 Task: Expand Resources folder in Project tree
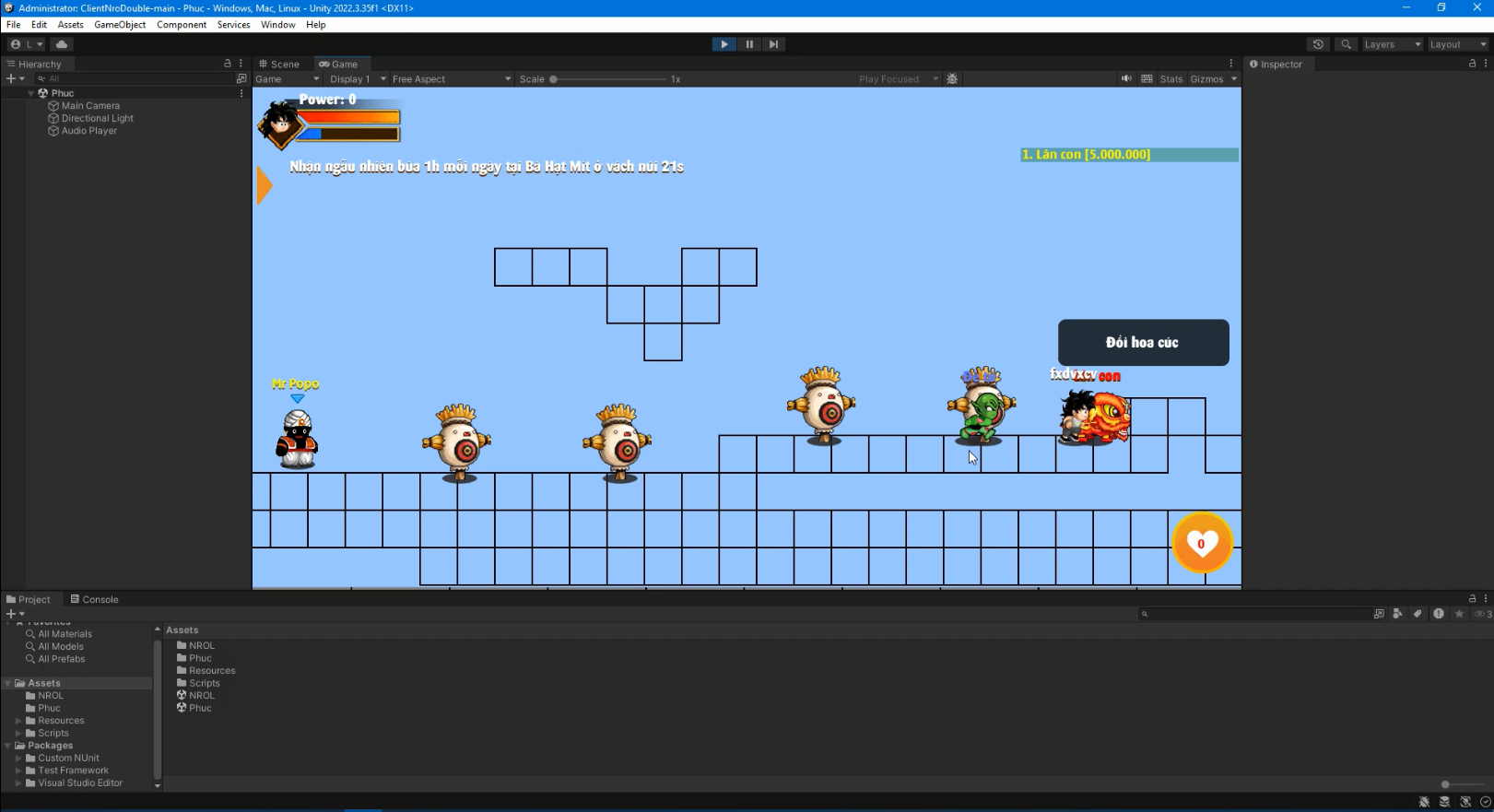(18, 721)
